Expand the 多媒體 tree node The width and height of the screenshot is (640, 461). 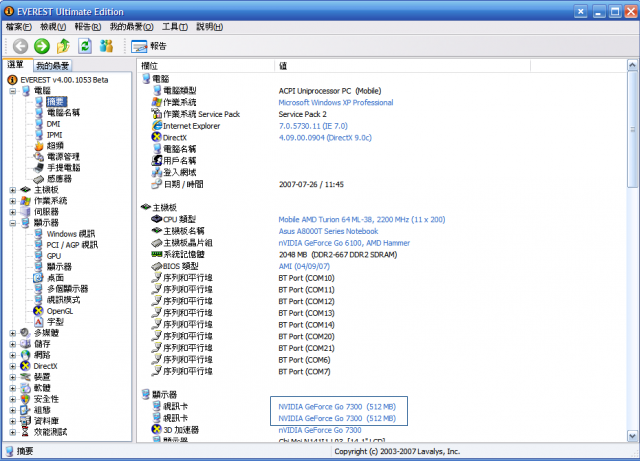tap(13, 333)
